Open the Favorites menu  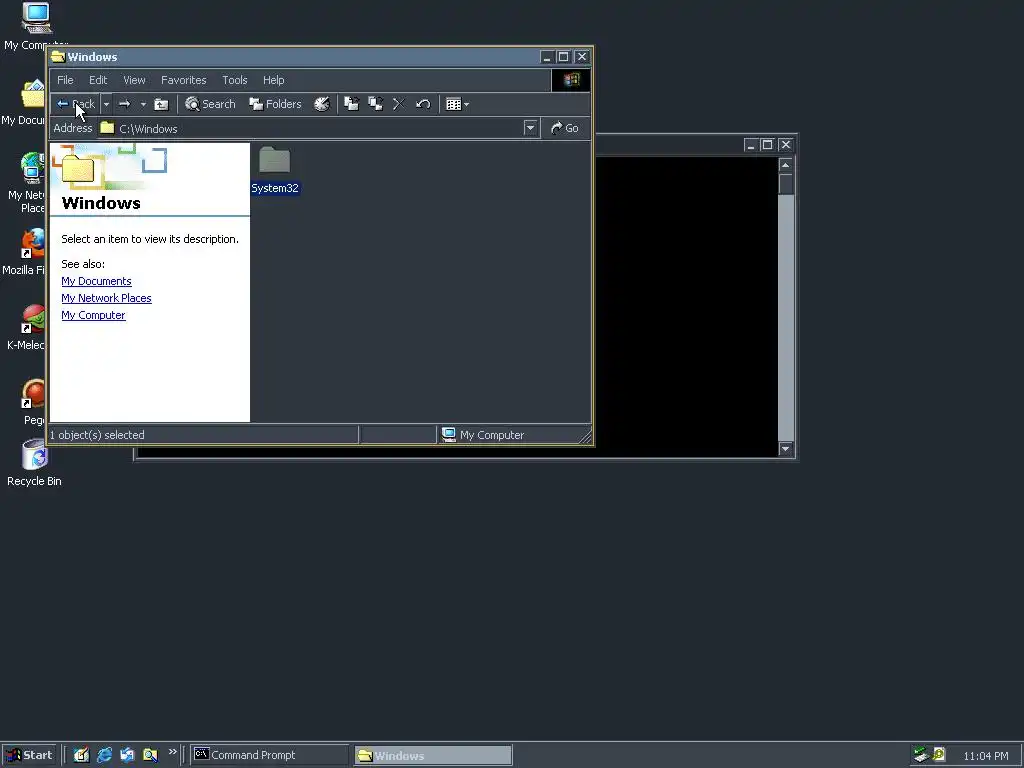(x=184, y=80)
